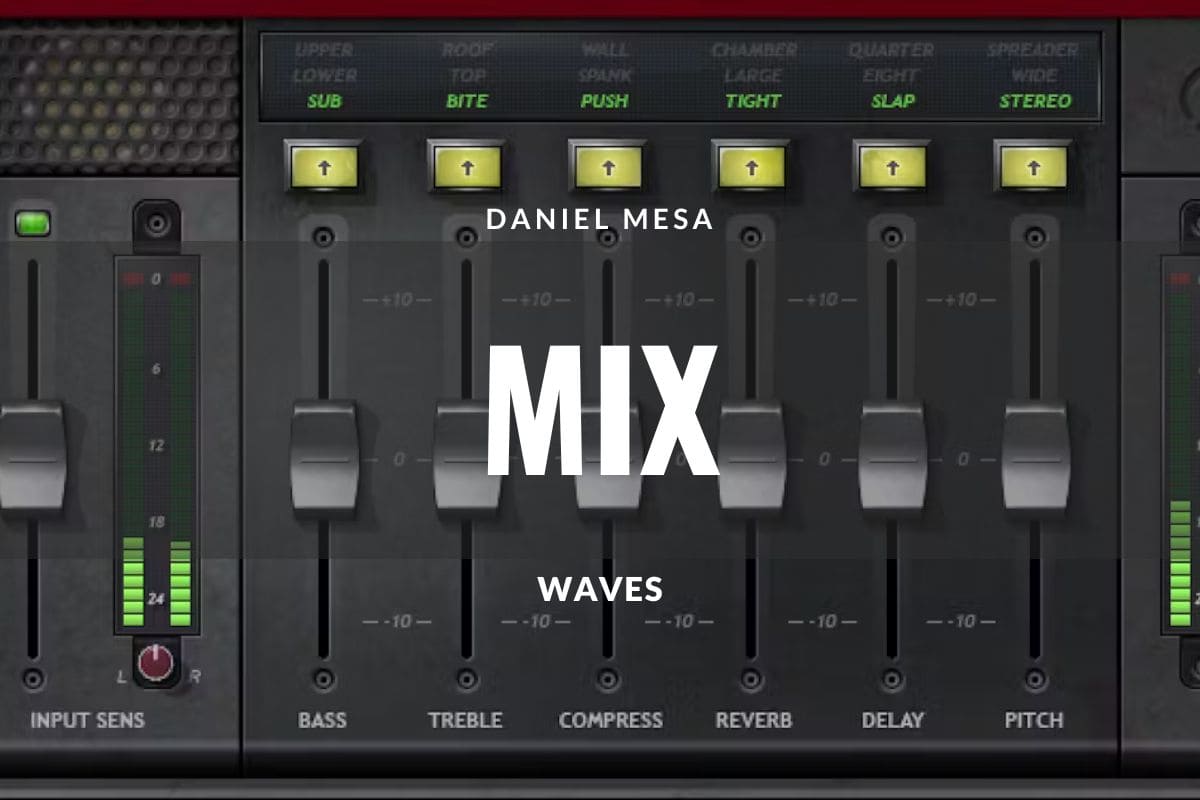Select the UPPER bass mode label
The width and height of the screenshot is (1200, 800).
point(324,49)
